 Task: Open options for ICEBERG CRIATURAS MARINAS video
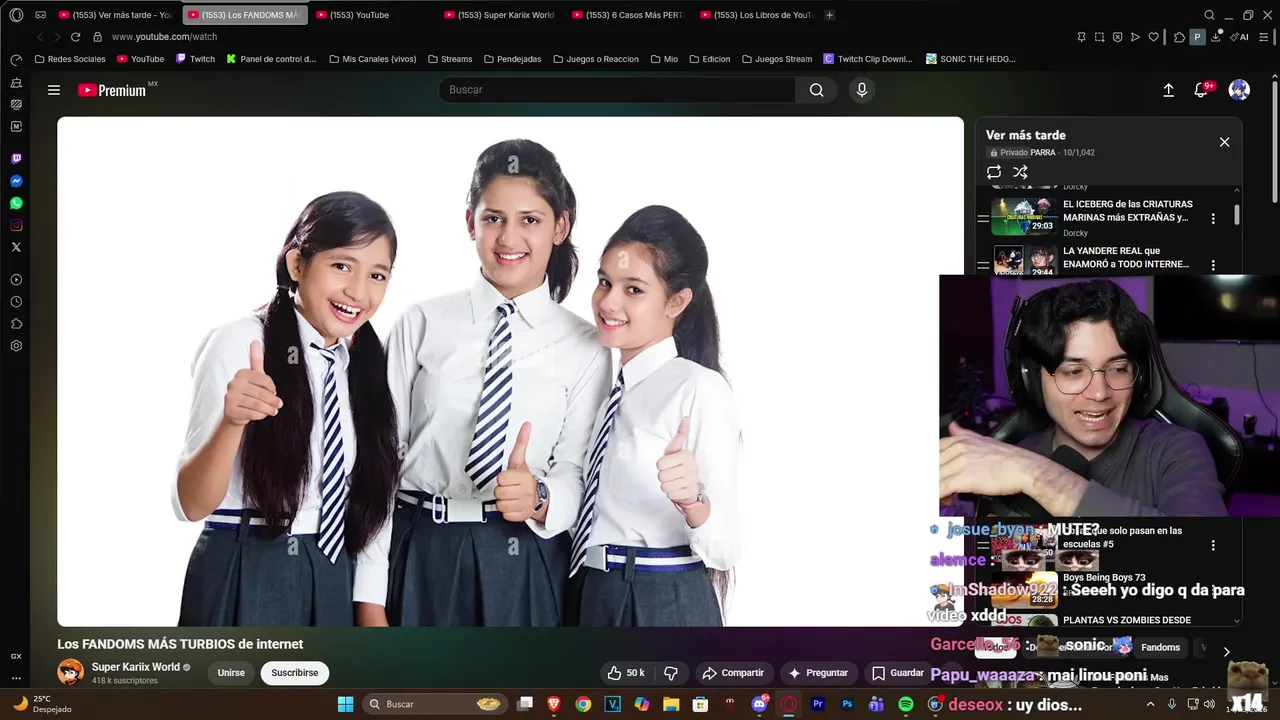click(1213, 218)
